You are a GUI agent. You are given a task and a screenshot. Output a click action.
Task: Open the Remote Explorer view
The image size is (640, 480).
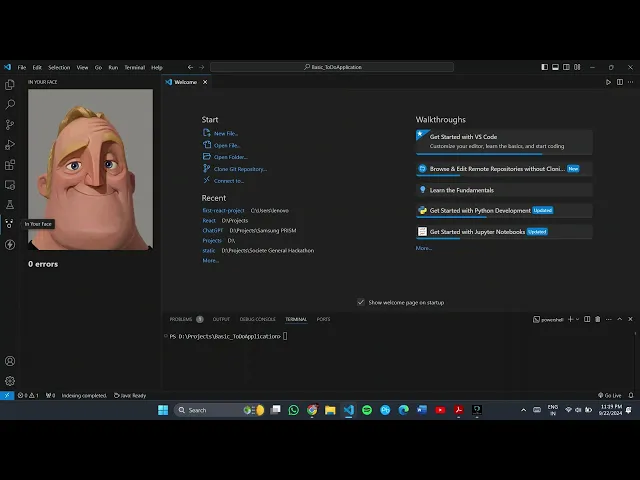[x=10, y=184]
